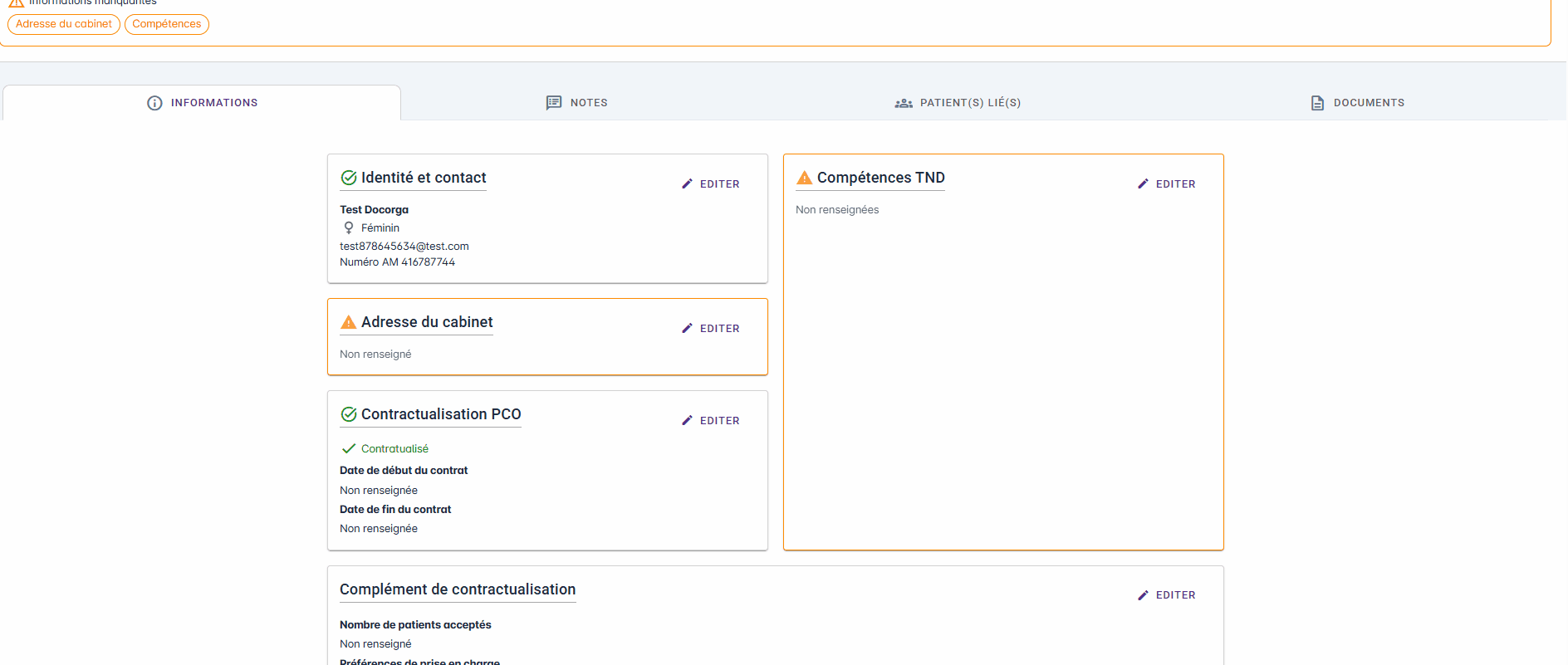1568x665 pixels.
Task: Click the Compétences missing-info chip
Action: [x=167, y=24]
